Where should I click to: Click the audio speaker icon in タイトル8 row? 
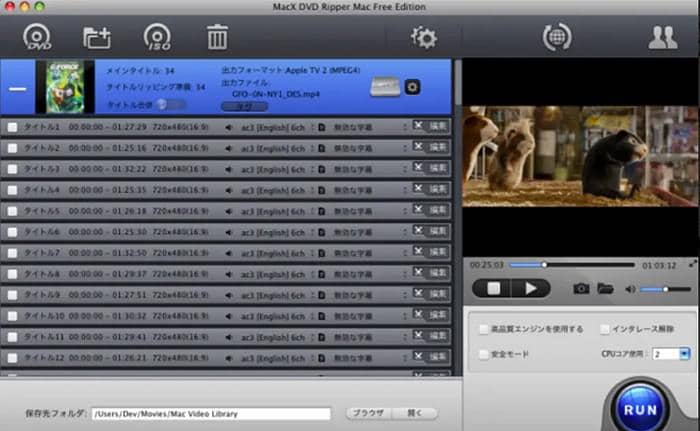229,275
